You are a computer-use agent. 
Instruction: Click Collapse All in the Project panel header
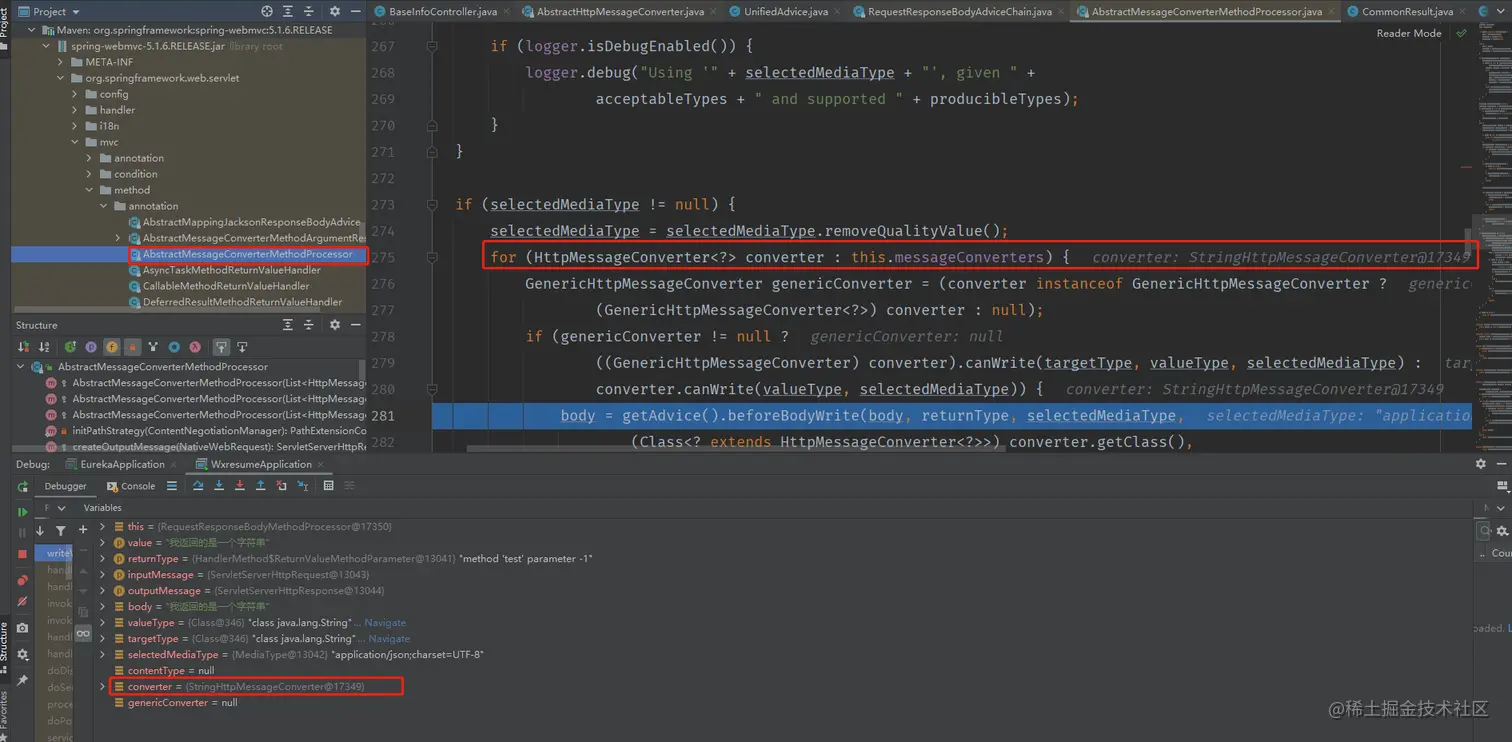tap(308, 11)
